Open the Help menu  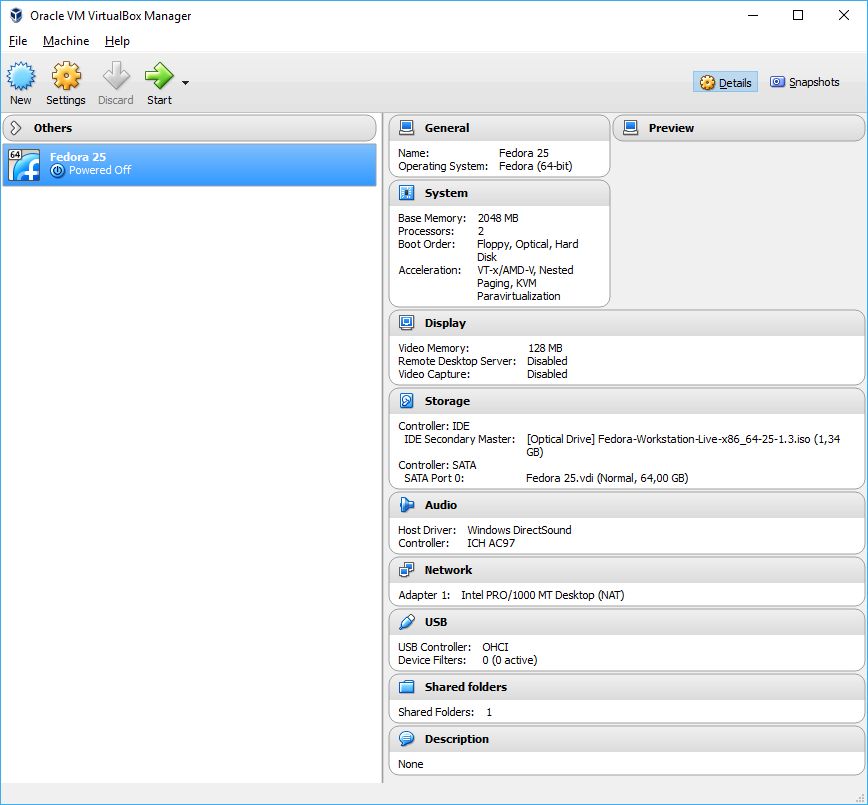pyautogui.click(x=117, y=41)
